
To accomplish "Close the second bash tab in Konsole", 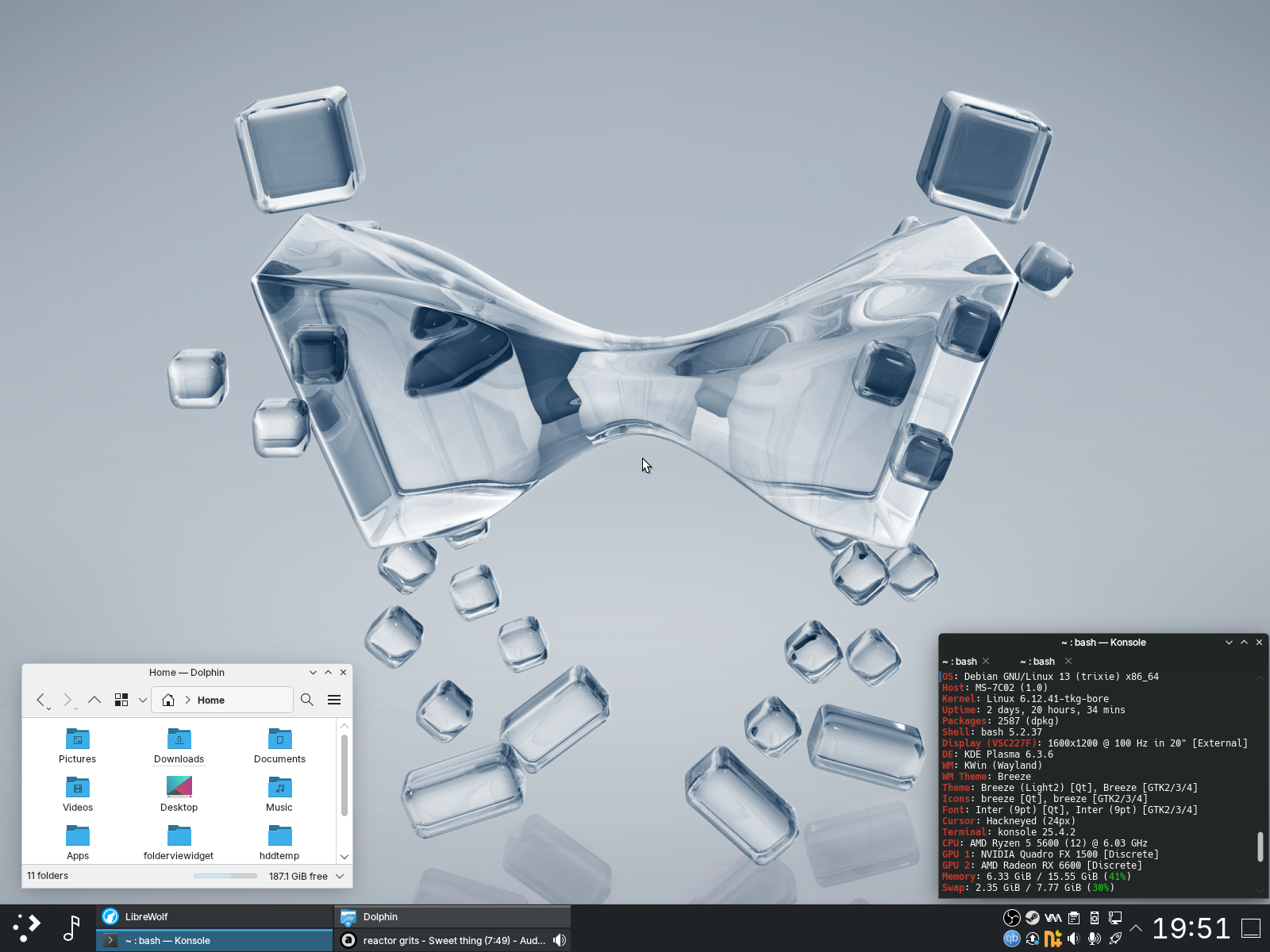I will click(1068, 661).
